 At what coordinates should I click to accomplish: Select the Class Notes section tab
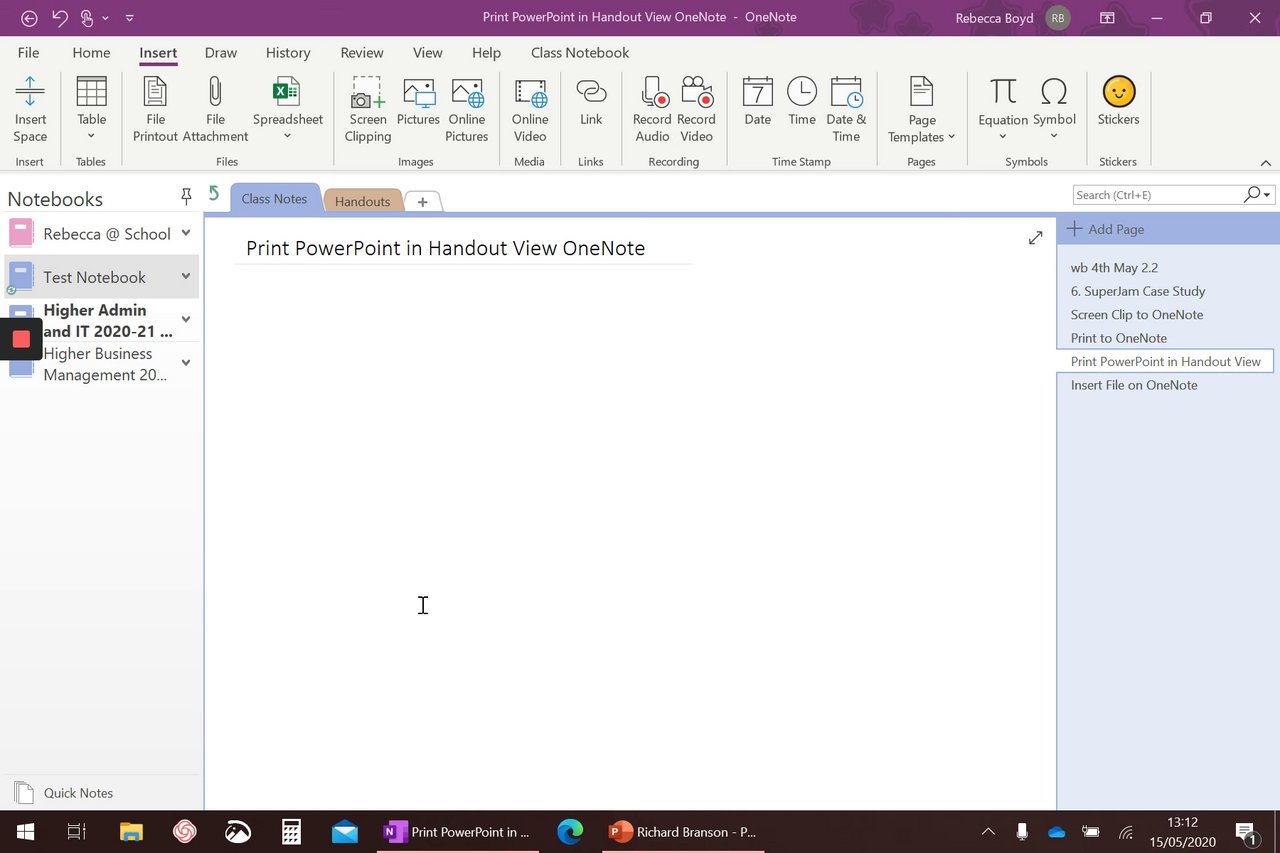coord(274,198)
